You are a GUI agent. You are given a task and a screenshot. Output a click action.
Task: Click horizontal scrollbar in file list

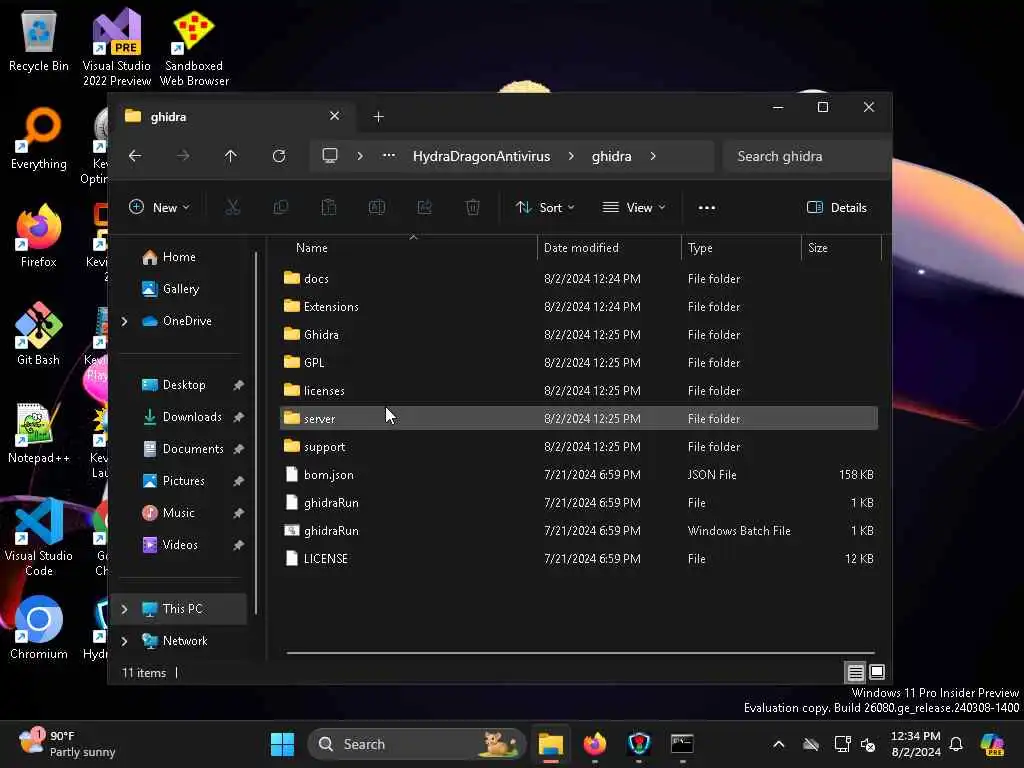pyautogui.click(x=580, y=652)
